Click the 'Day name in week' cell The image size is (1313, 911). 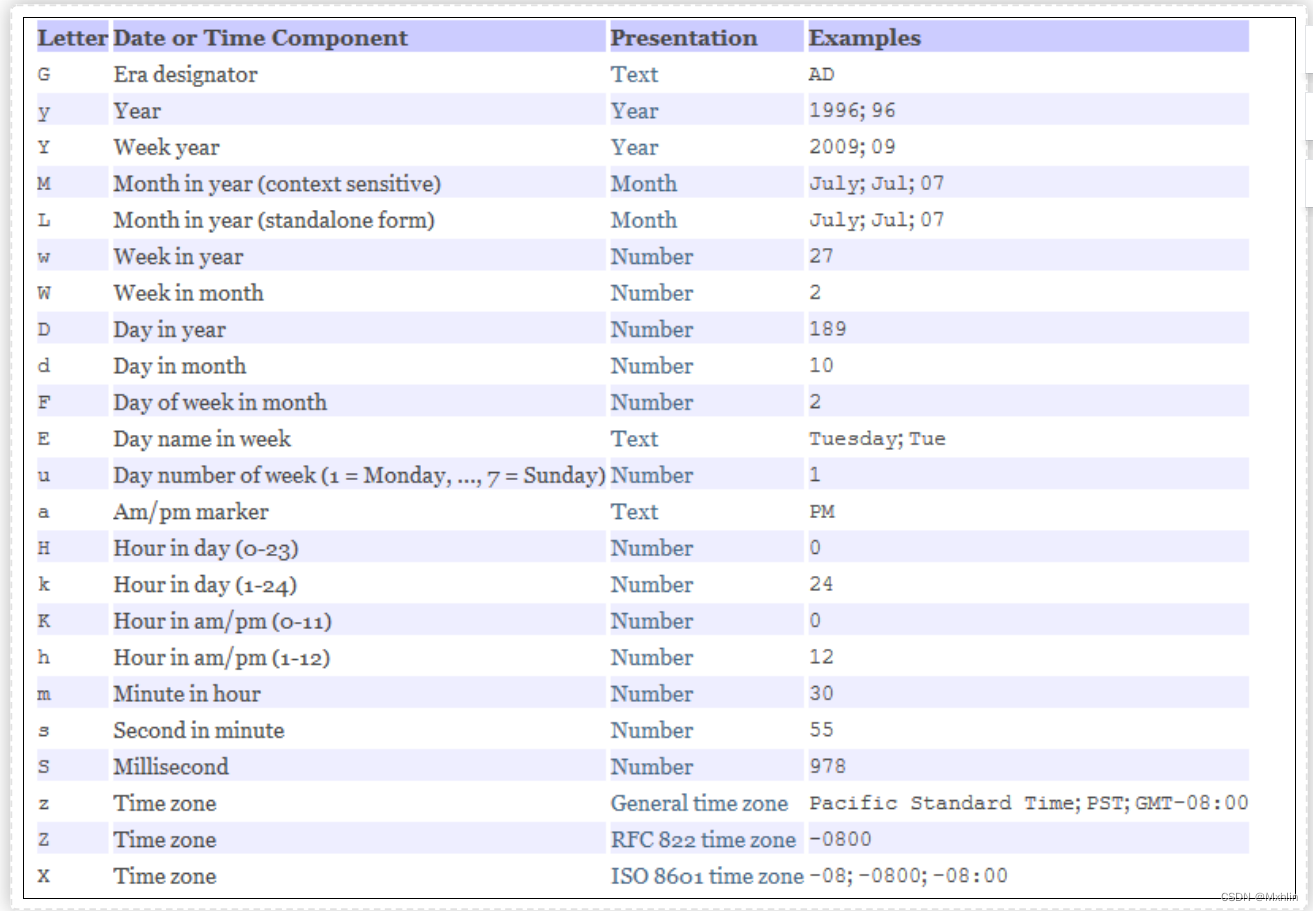202,439
